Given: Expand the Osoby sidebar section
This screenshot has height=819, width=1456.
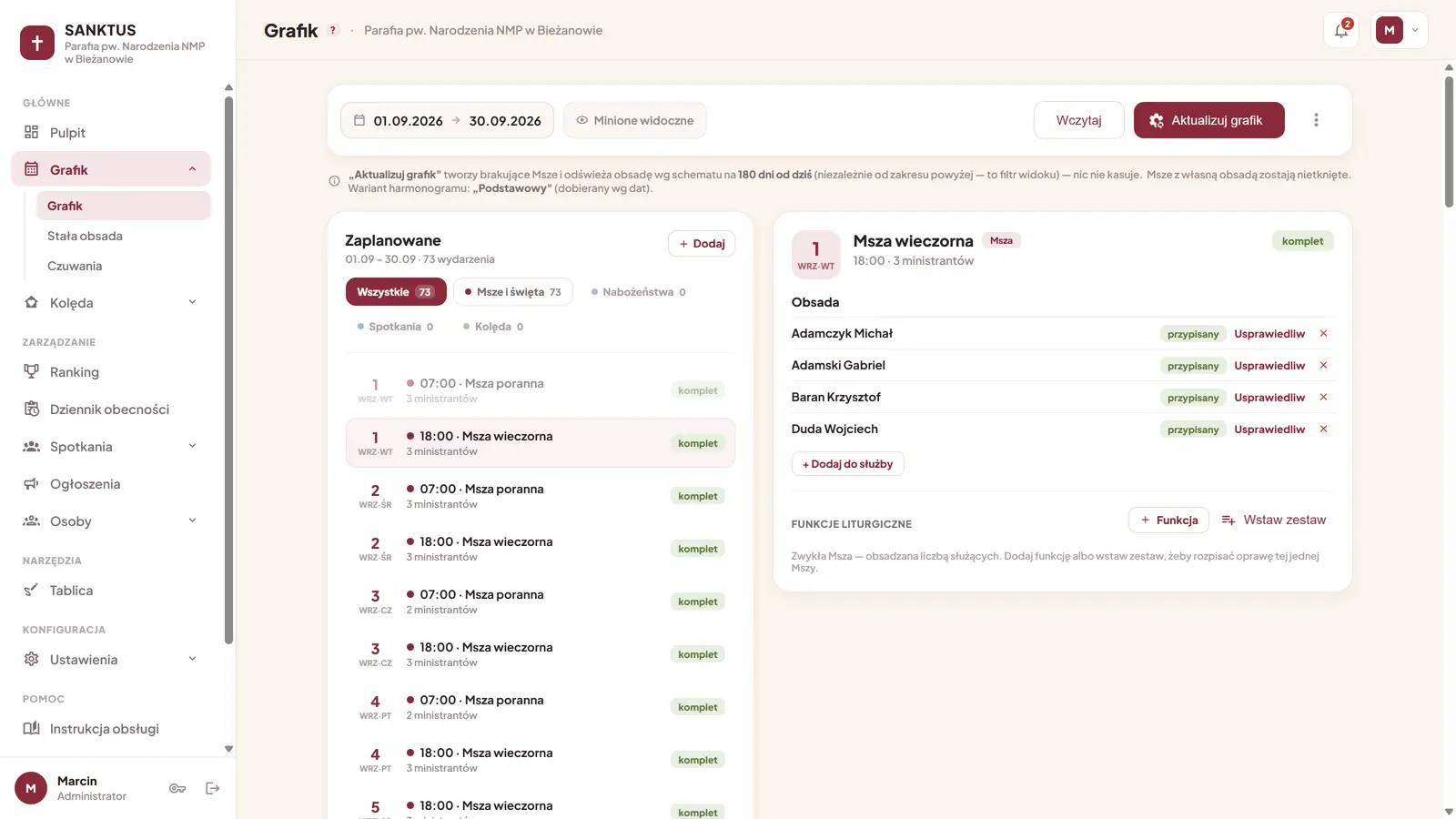Looking at the screenshot, I should [x=192, y=521].
